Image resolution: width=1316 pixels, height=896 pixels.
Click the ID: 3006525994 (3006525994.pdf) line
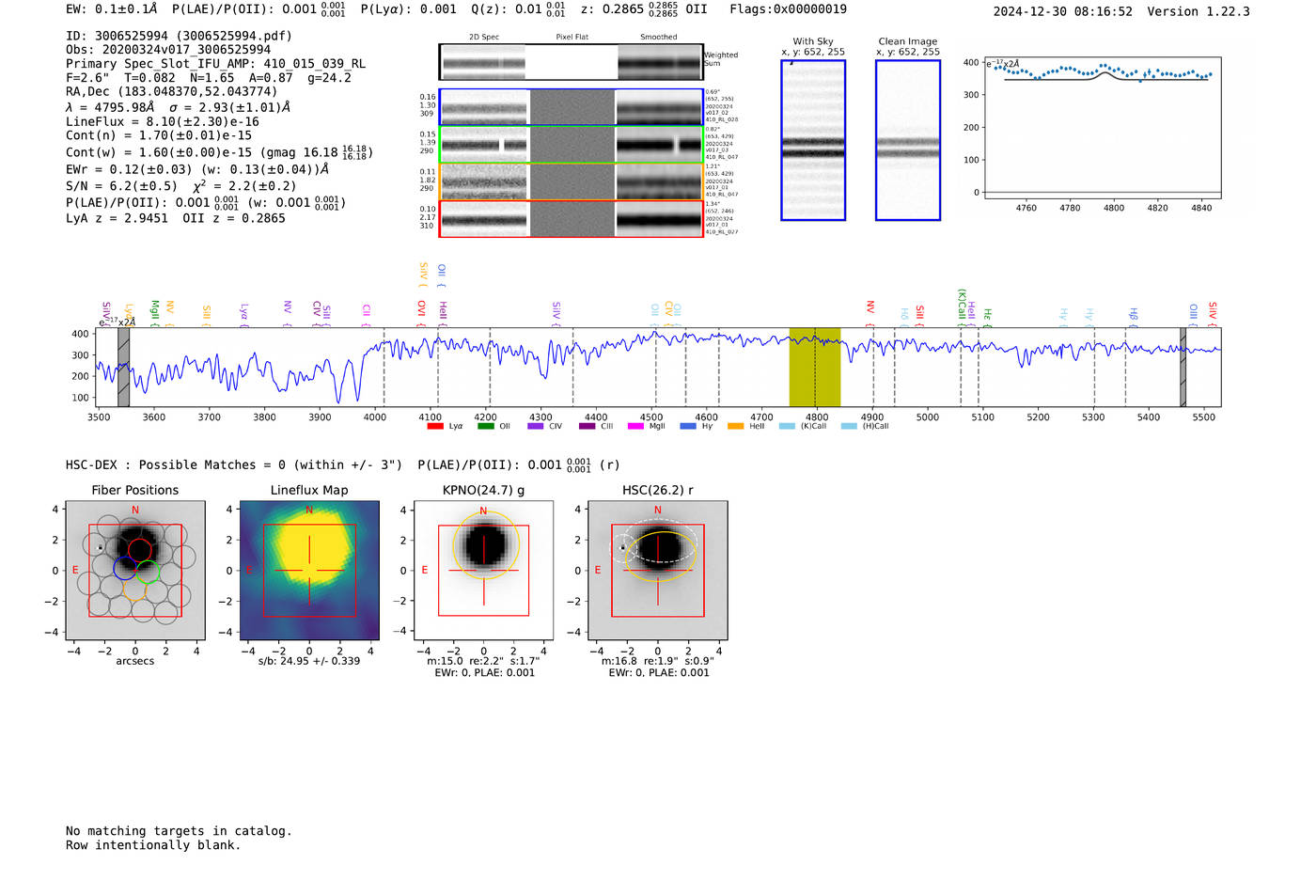click(179, 36)
